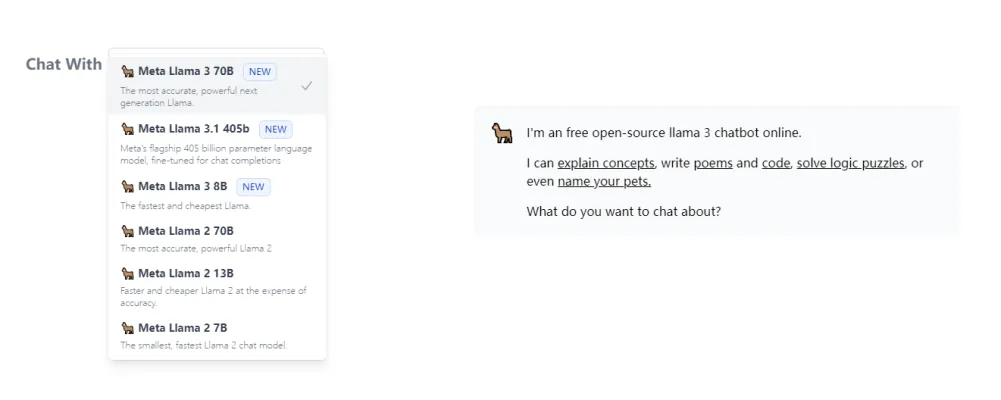Follow the "poems" link in the message
Viewport: 1001px width, 400px height.
pyautogui.click(x=713, y=163)
